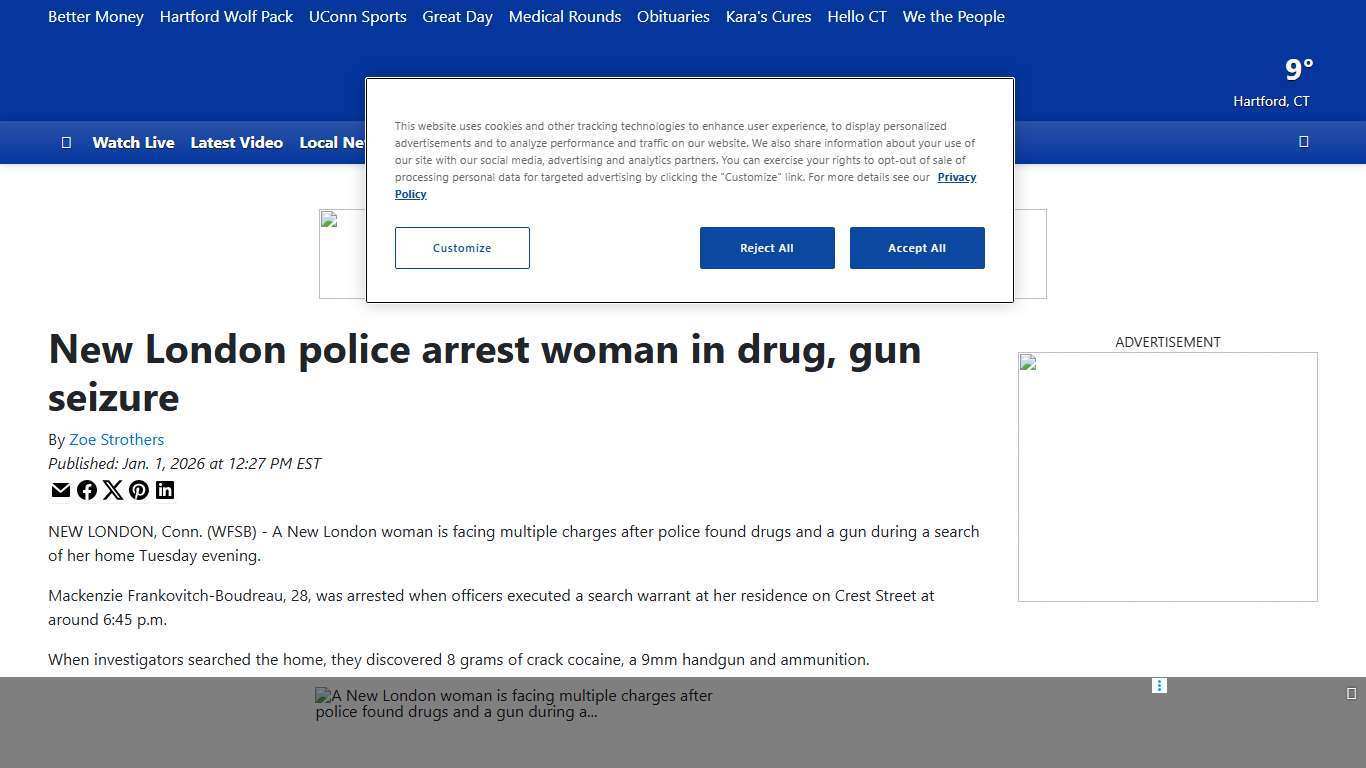This screenshot has width=1366, height=768.
Task: Share the article via the email icon
Action: pyautogui.click(x=61, y=490)
